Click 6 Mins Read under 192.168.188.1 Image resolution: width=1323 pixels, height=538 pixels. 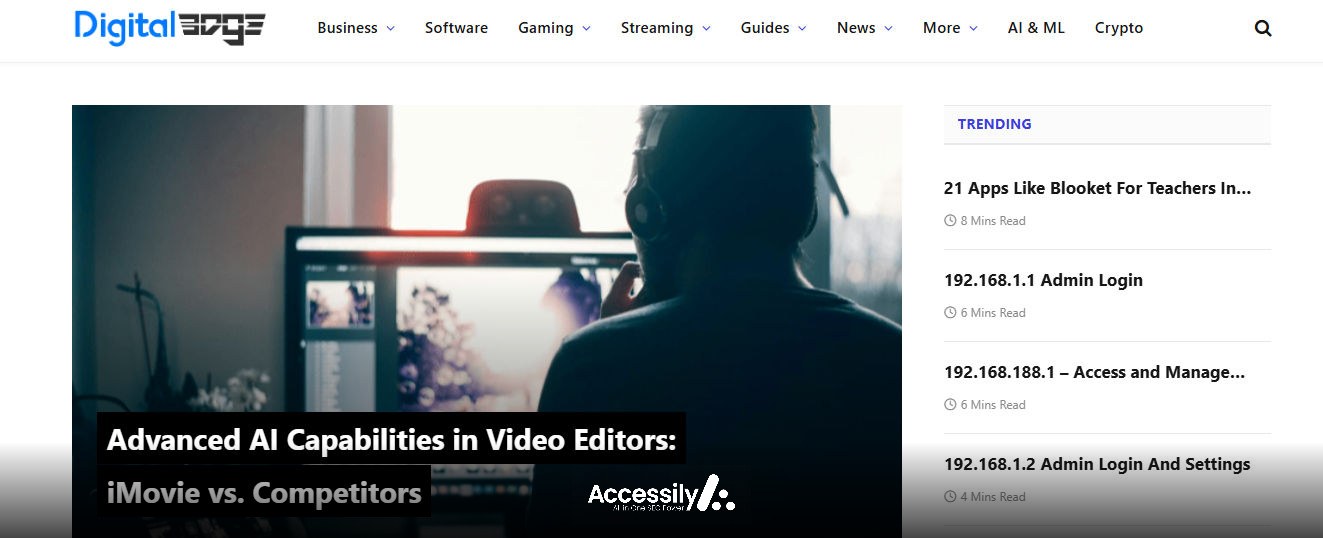[993, 405]
